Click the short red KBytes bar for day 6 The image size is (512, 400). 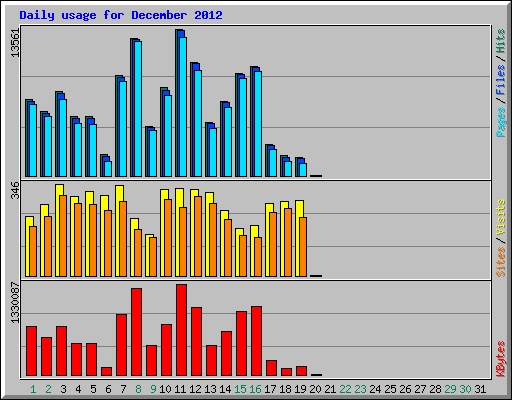(x=106, y=371)
